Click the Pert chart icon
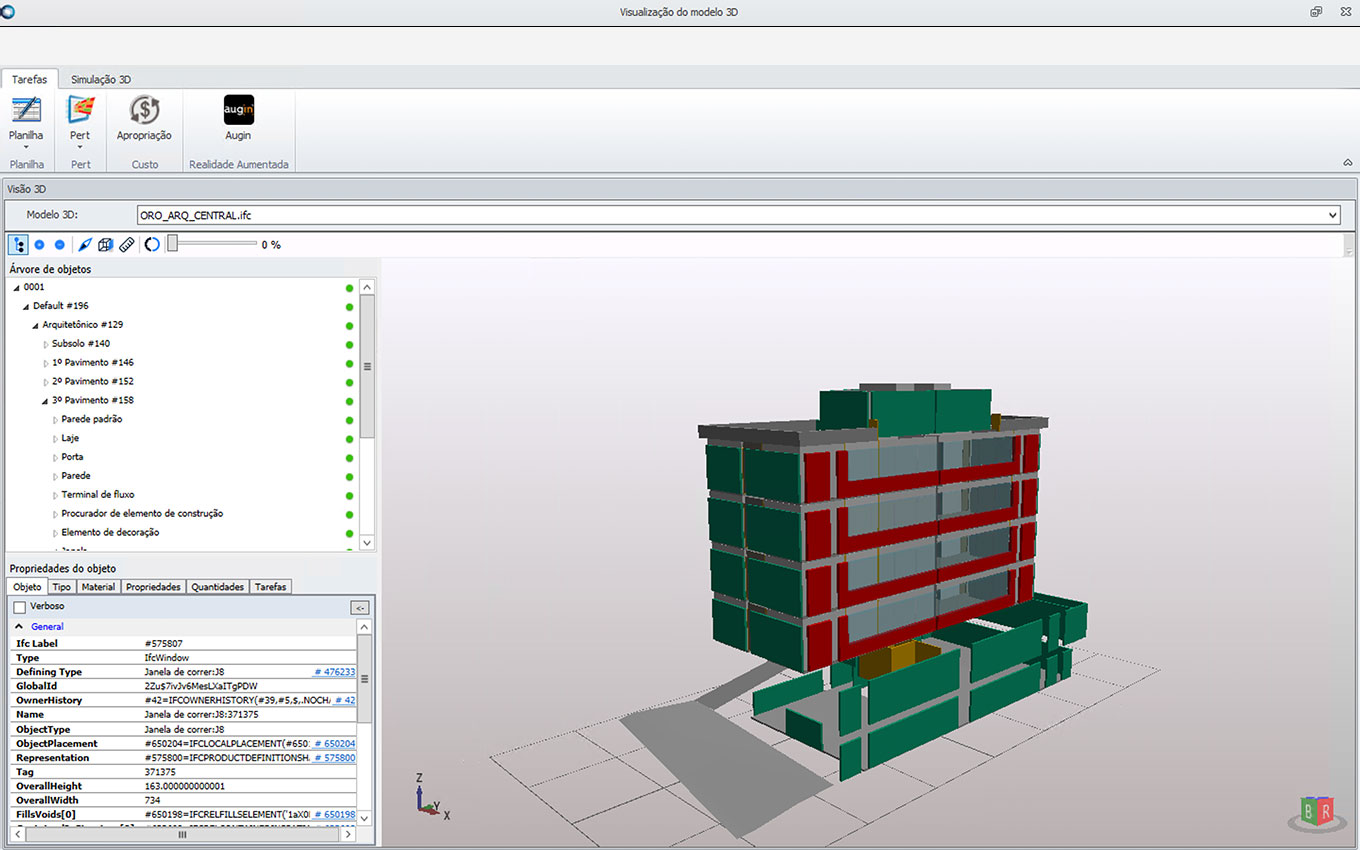This screenshot has height=850, width=1360. (x=80, y=110)
